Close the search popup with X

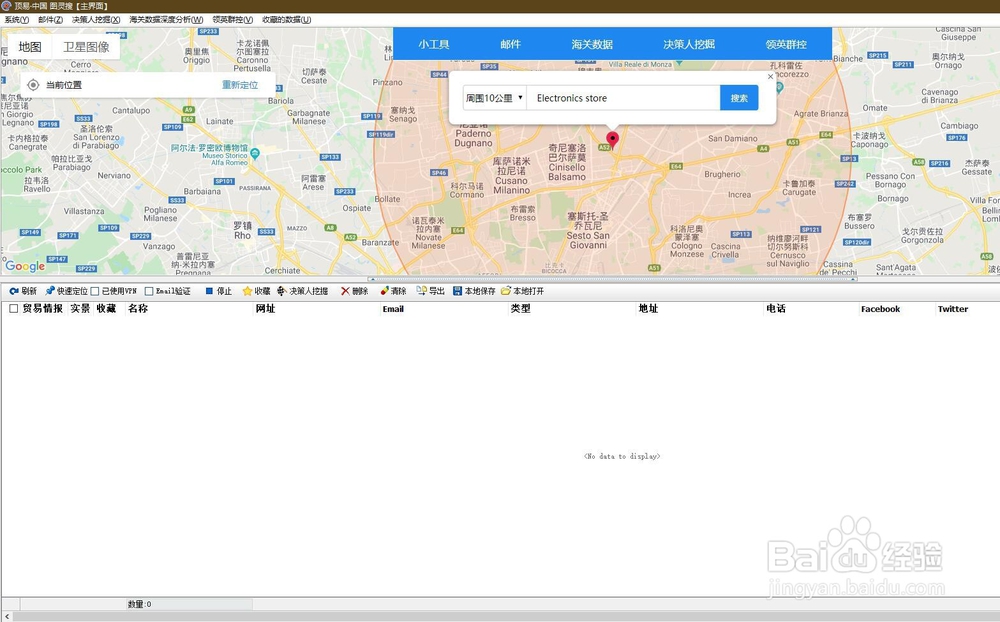(x=770, y=77)
